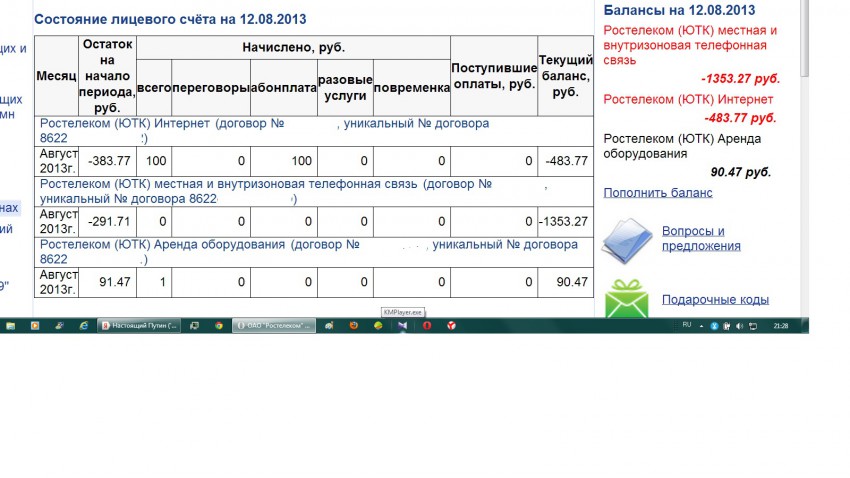Launch Yandex browser from the taskbar

click(x=451, y=326)
